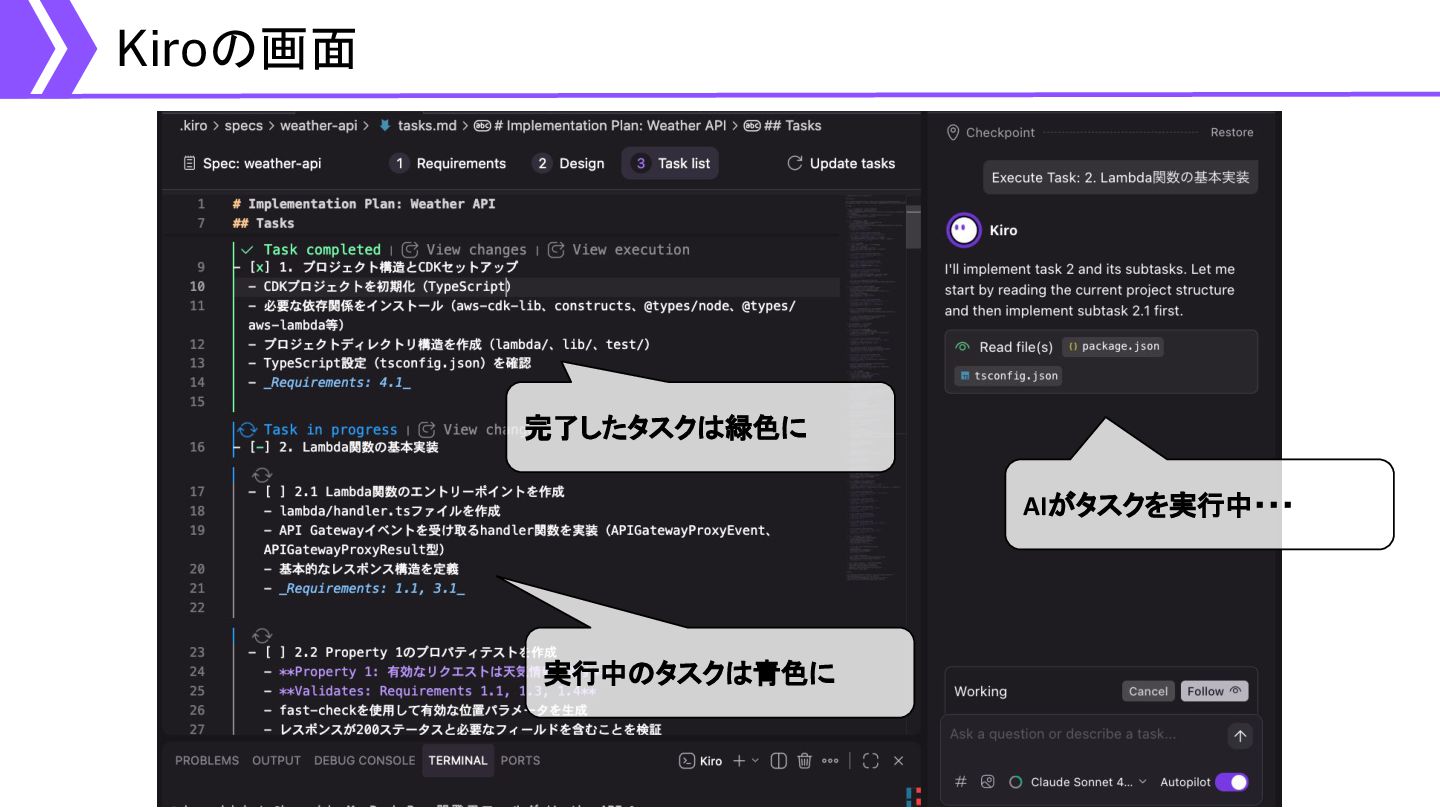The height and width of the screenshot is (810, 1440).
Task: Select the Task list tab
Action: coord(671,163)
